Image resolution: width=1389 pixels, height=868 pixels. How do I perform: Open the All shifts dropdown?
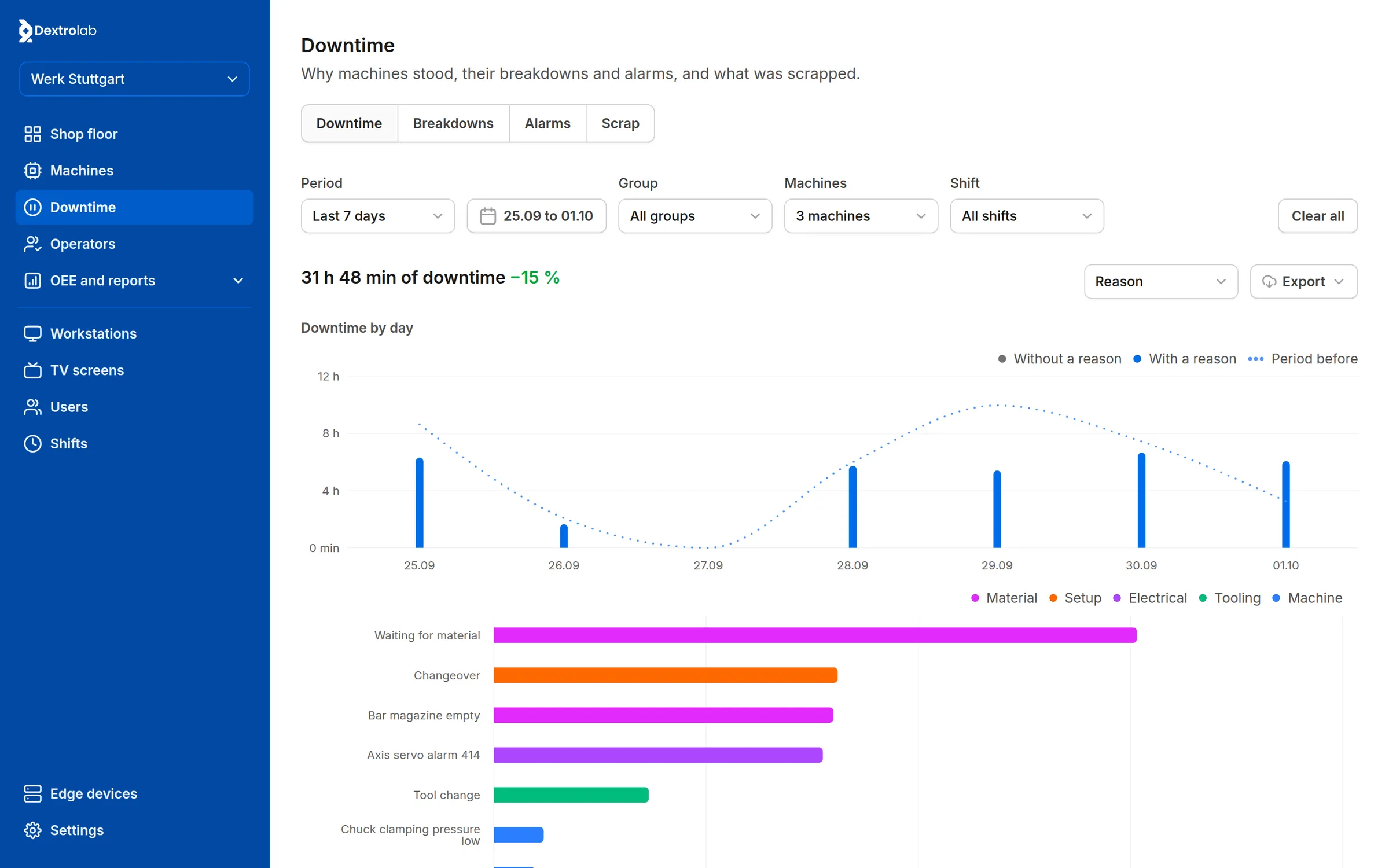point(1027,216)
